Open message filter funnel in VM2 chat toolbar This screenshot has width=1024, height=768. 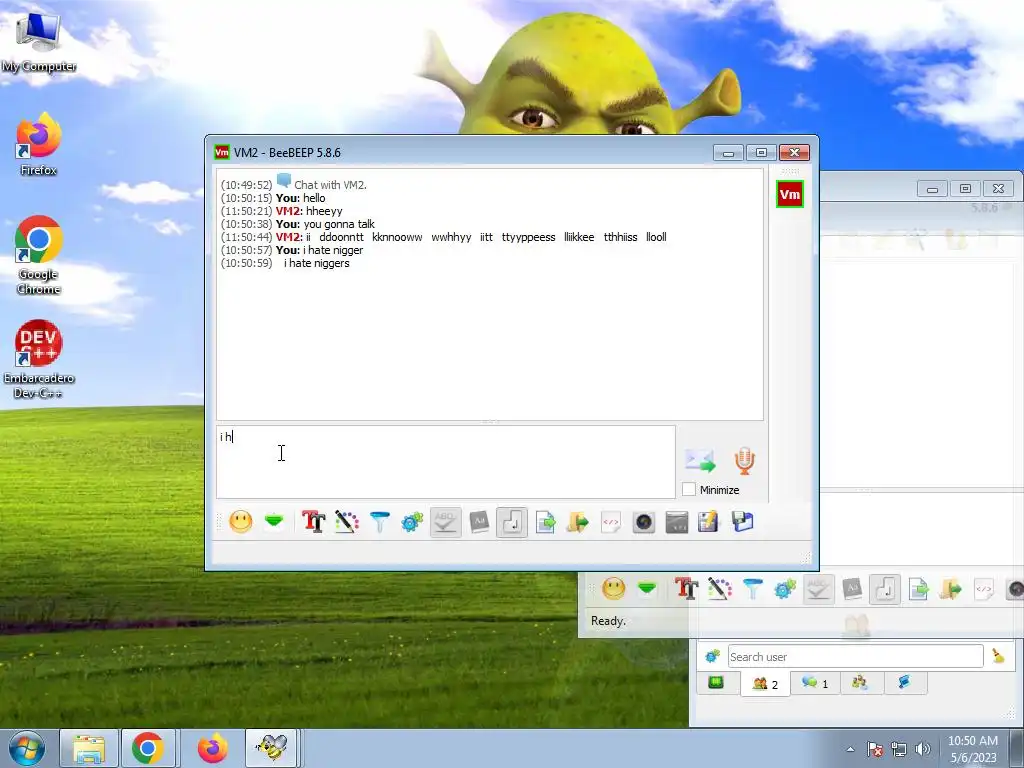pyautogui.click(x=379, y=522)
